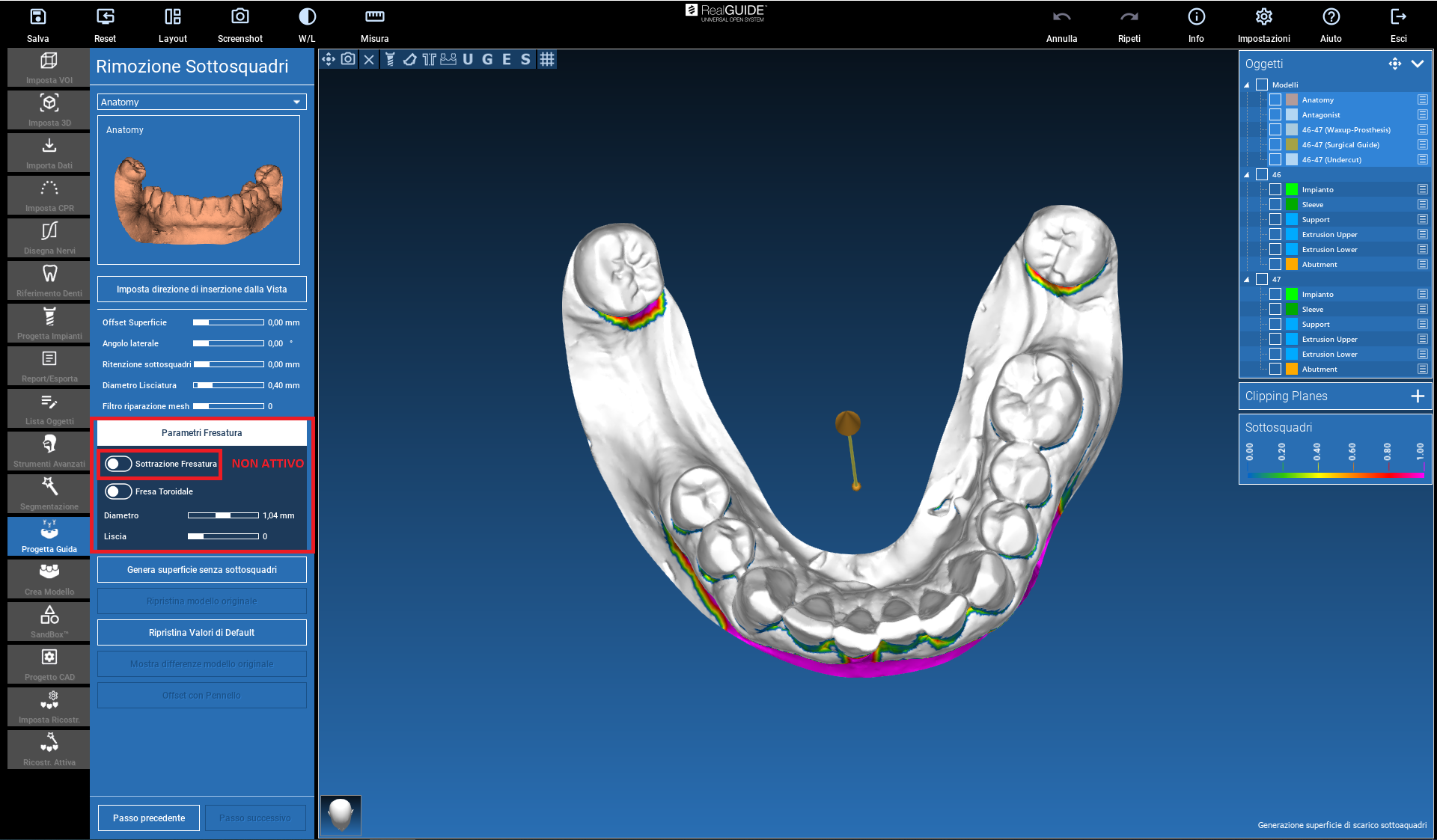Click the W/L contrast icon
Viewport: 1437px width, 840px height.
(x=307, y=17)
